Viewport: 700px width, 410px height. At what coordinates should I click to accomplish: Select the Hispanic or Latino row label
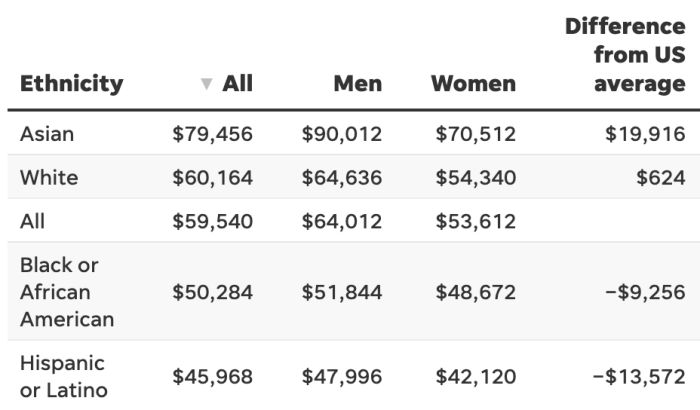point(62,376)
